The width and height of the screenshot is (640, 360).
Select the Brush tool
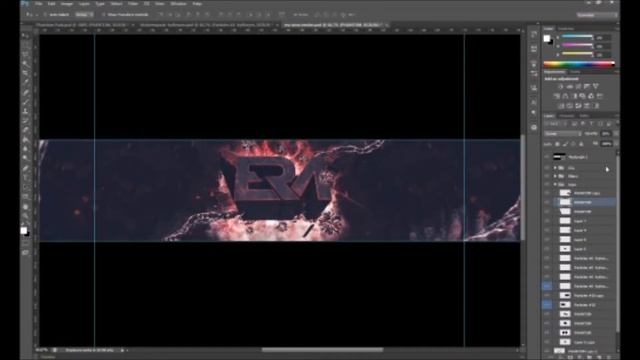coord(26,102)
